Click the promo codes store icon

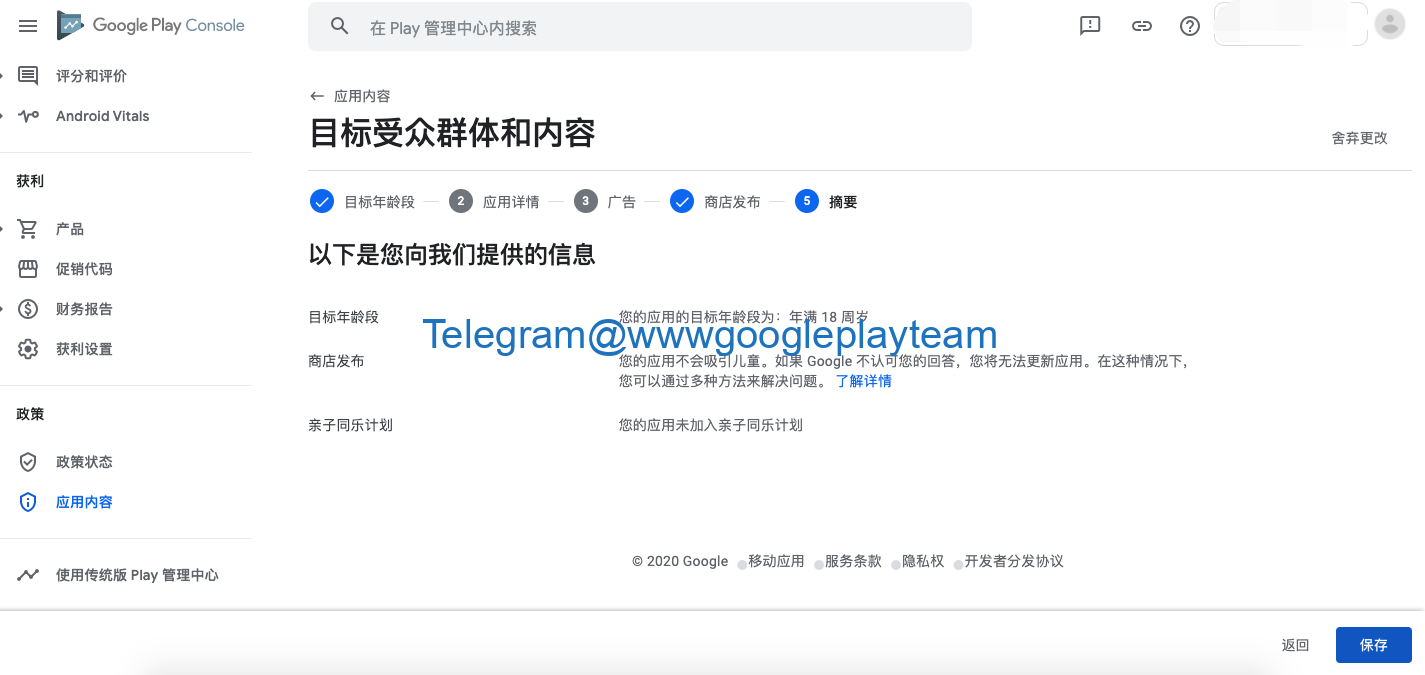[28, 269]
